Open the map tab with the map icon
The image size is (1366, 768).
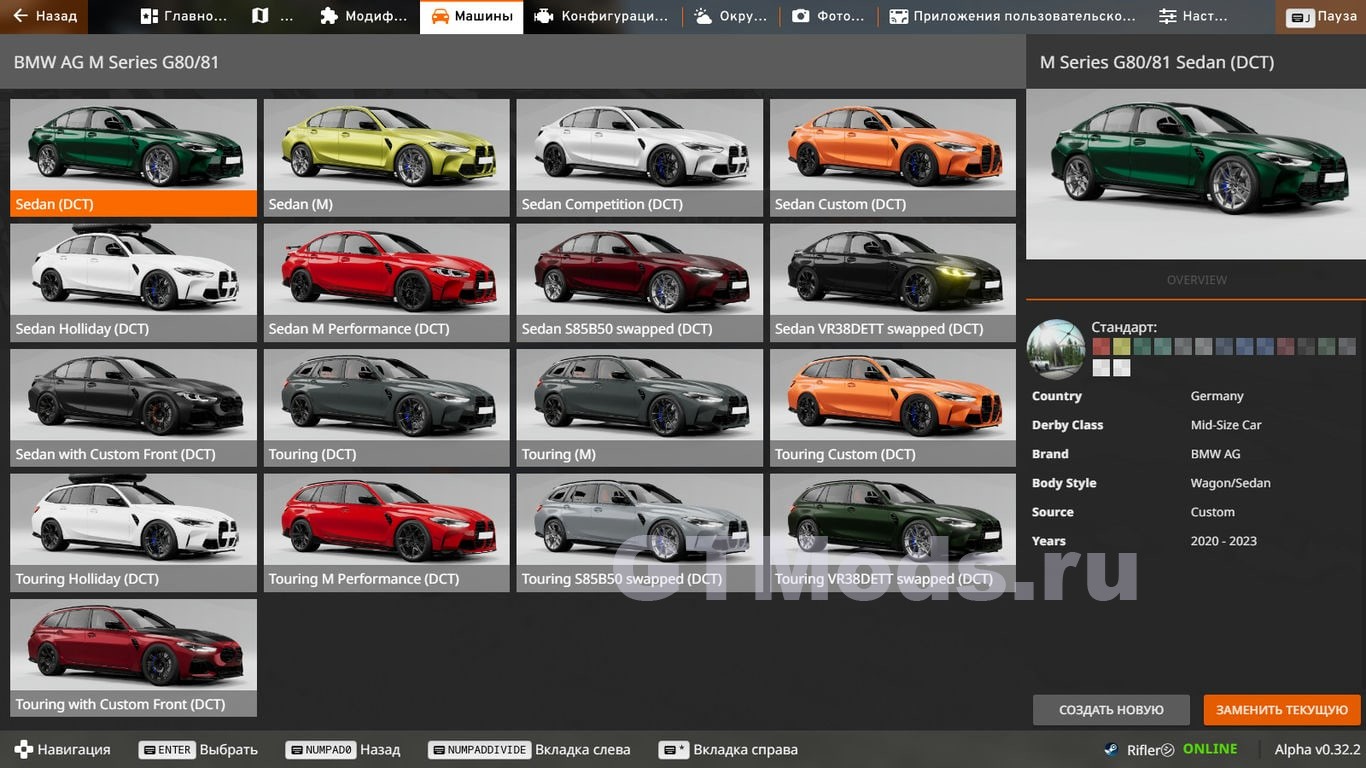pyautogui.click(x=273, y=16)
